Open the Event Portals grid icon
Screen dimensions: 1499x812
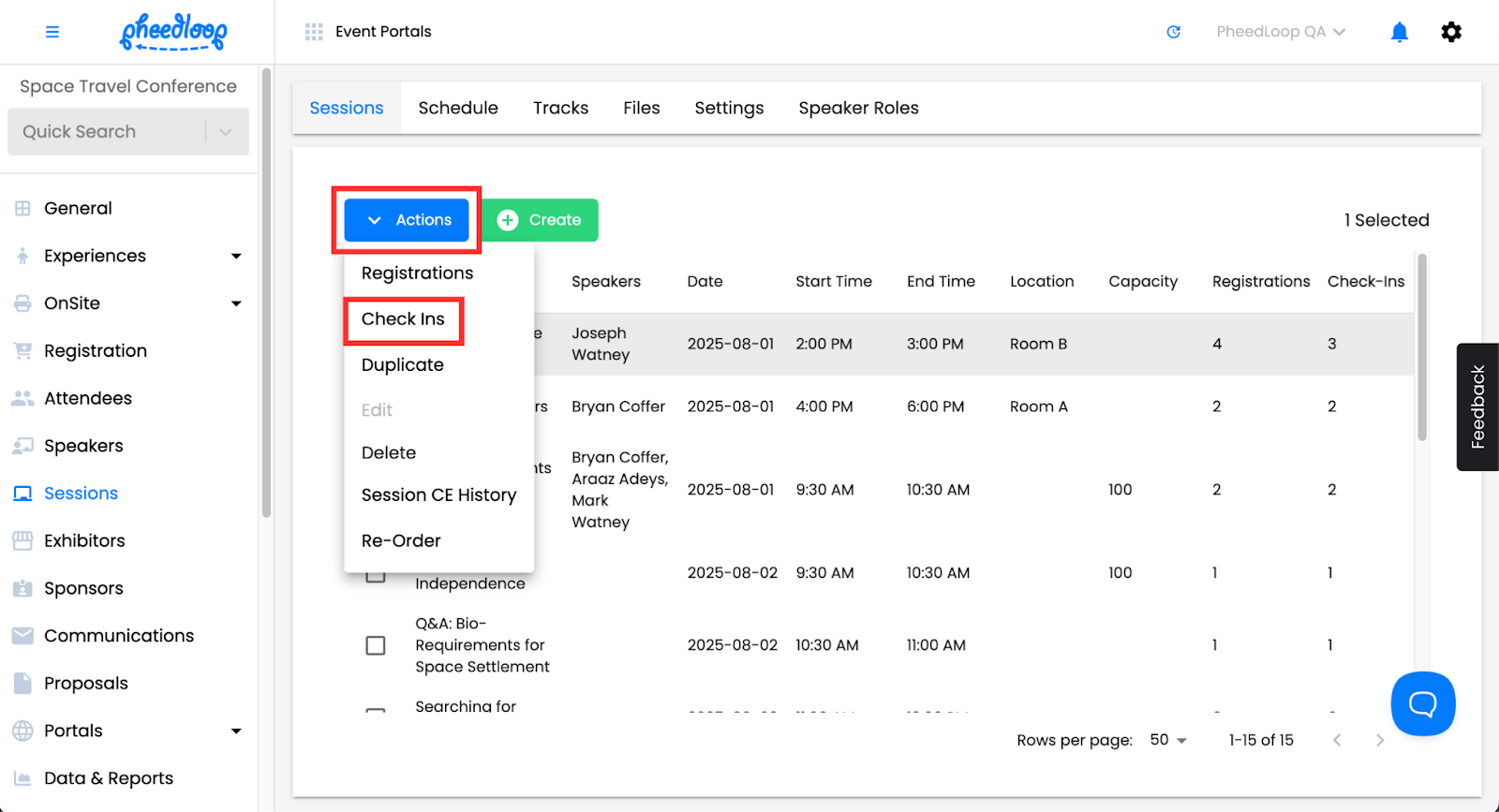[x=314, y=32]
